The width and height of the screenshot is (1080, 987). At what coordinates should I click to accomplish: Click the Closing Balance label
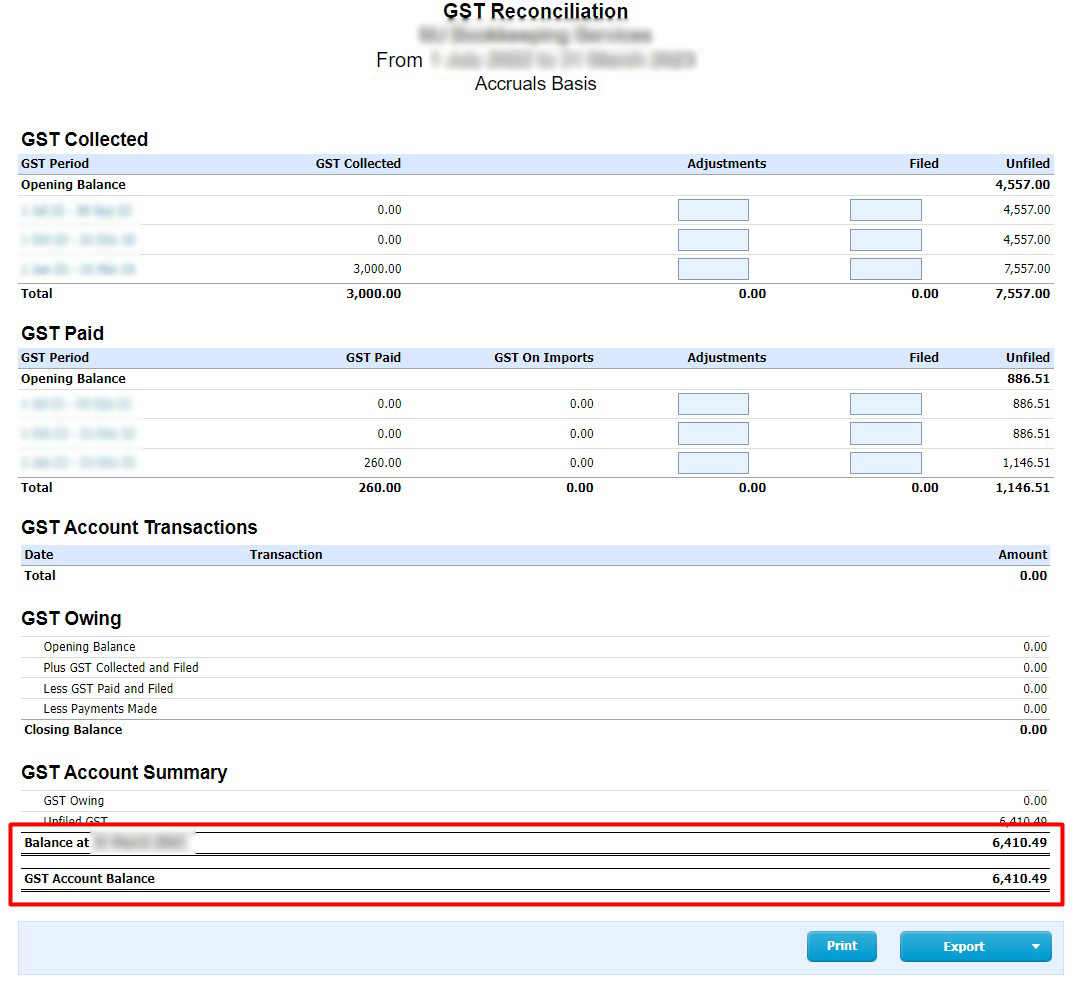[x=73, y=729]
